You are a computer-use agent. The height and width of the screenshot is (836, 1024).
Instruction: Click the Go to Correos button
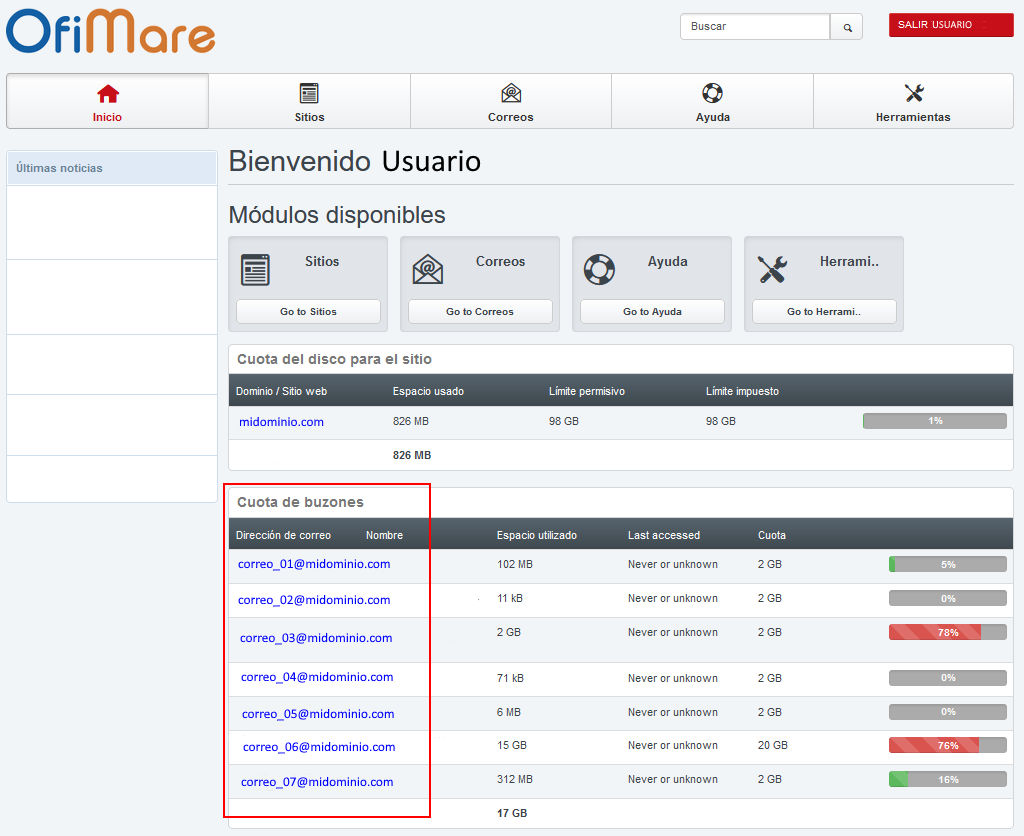click(x=480, y=312)
